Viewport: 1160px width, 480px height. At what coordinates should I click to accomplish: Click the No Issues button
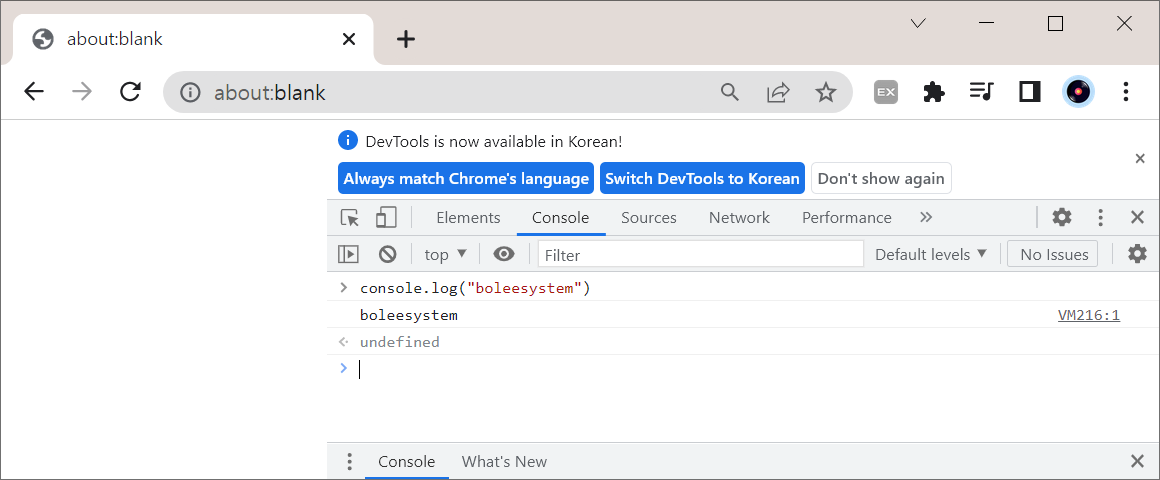click(1054, 254)
